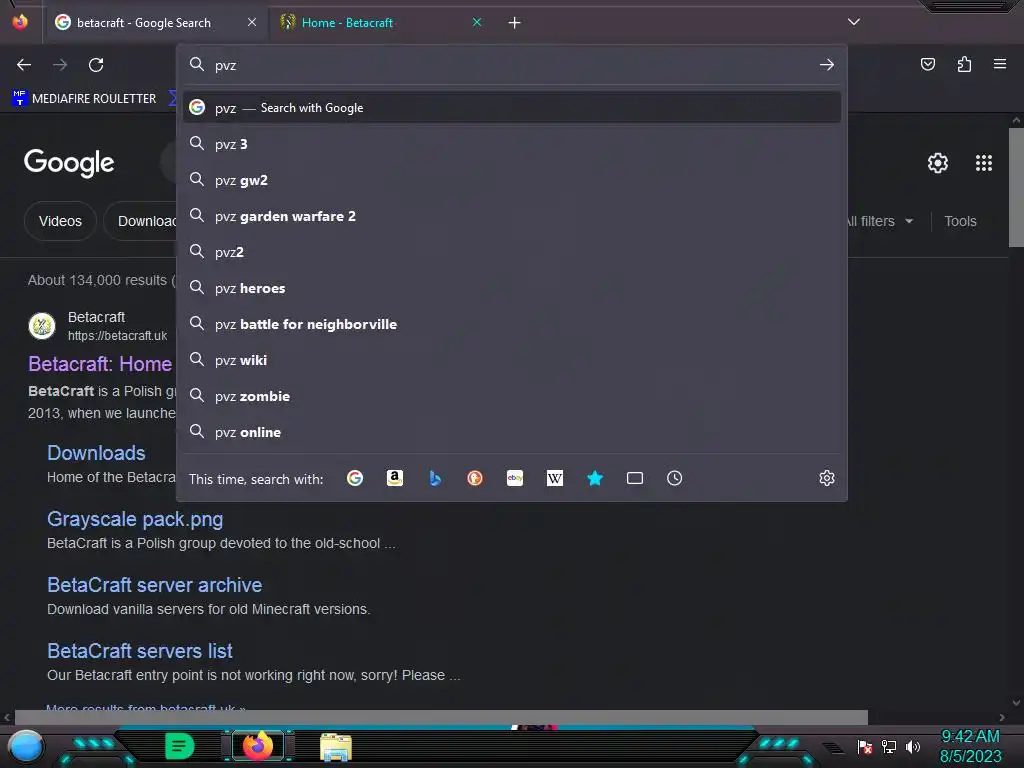Close the betacraft - Google Search tab
This screenshot has width=1024, height=768.
[252, 22]
